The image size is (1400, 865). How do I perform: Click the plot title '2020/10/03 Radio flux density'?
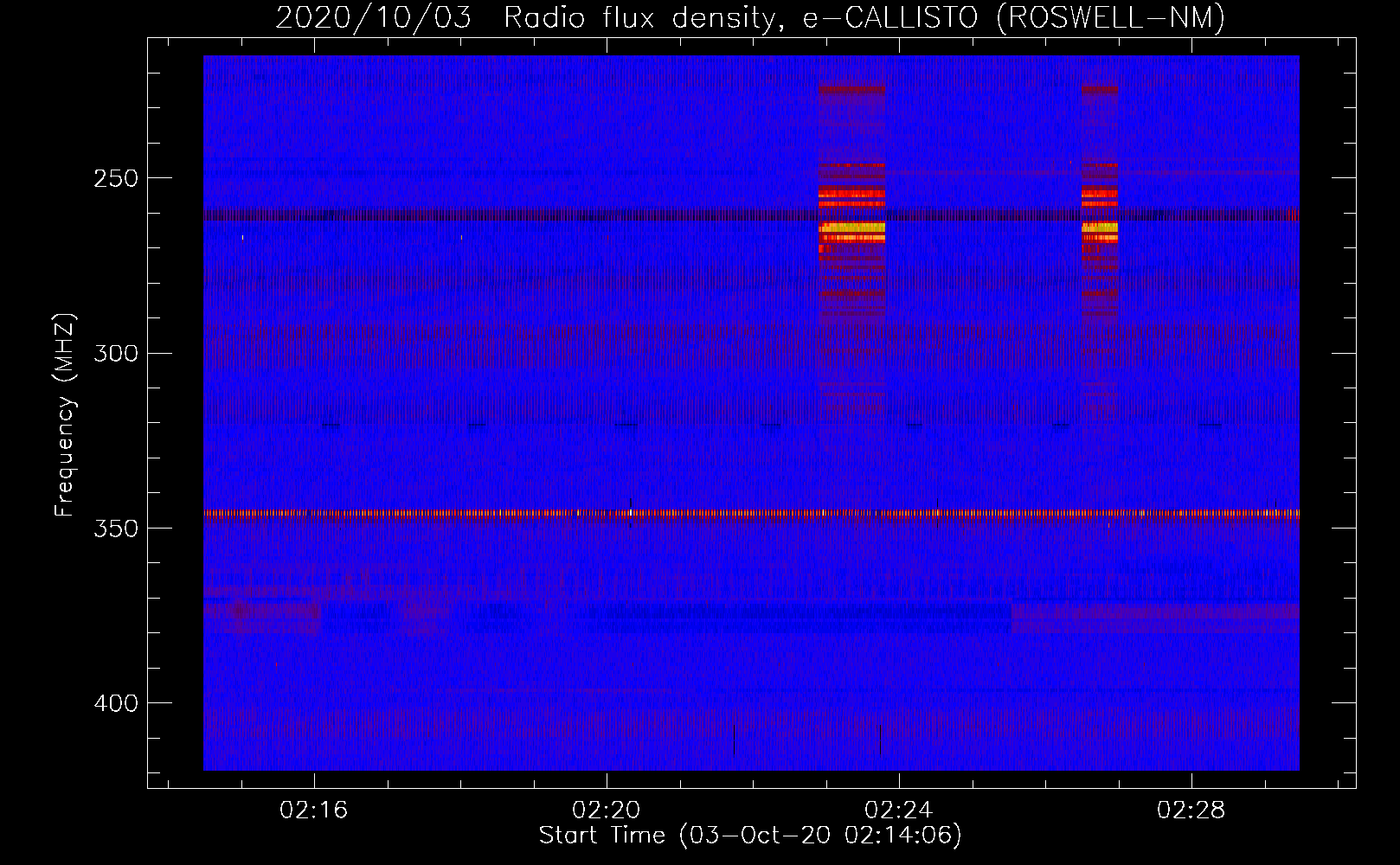(x=530, y=17)
